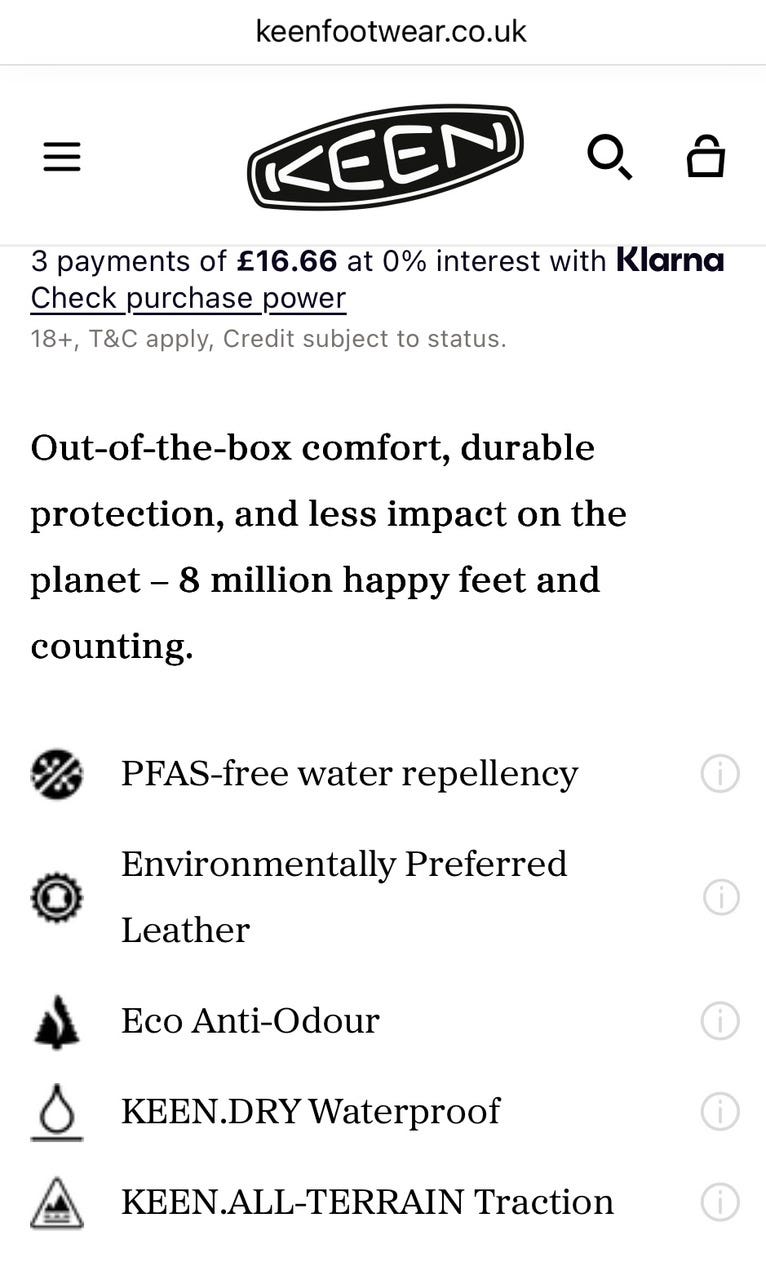Open the shopping bag icon
Screen dimensions: 766x1280
point(705,156)
